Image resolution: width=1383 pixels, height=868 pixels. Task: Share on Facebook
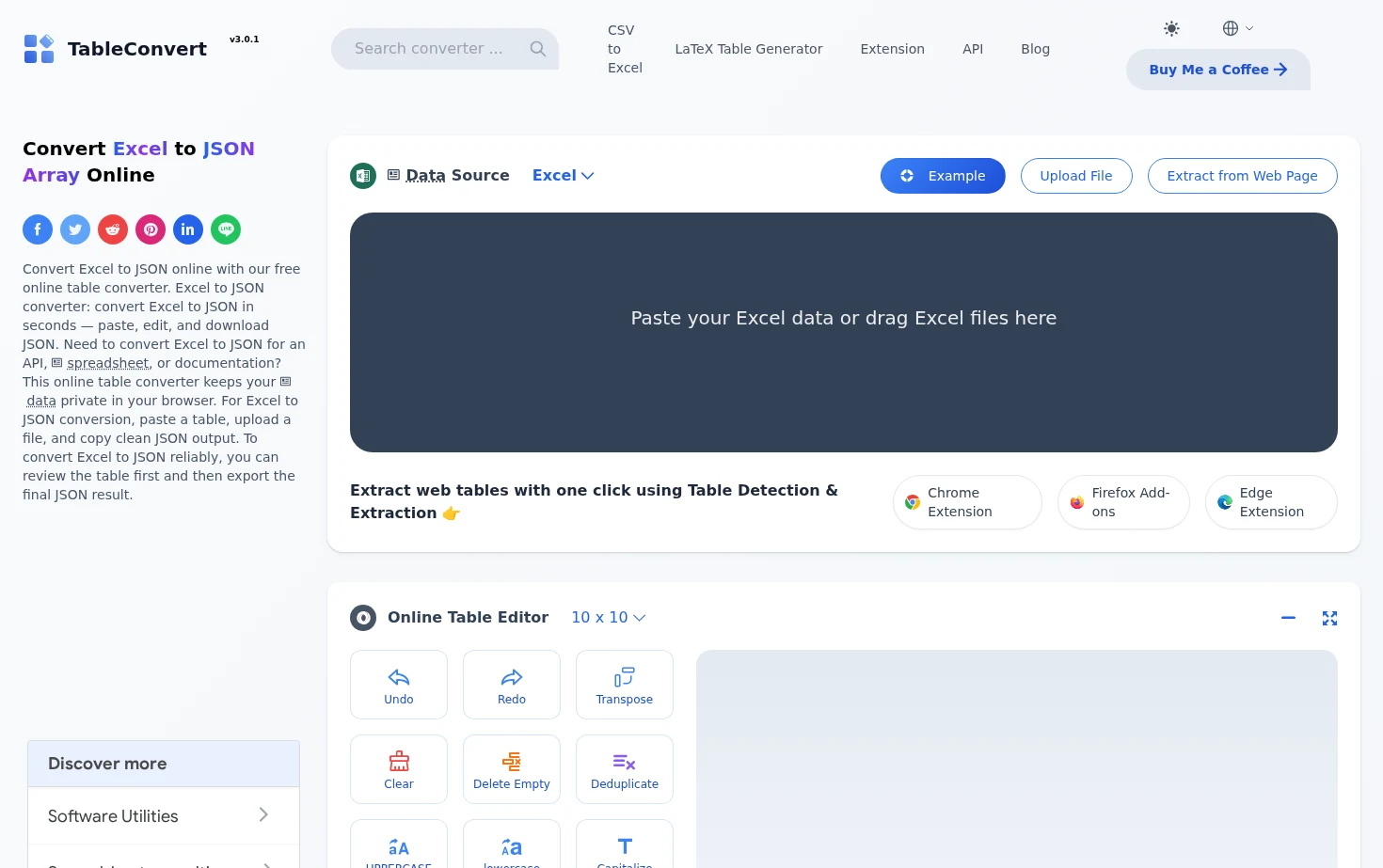point(38,229)
